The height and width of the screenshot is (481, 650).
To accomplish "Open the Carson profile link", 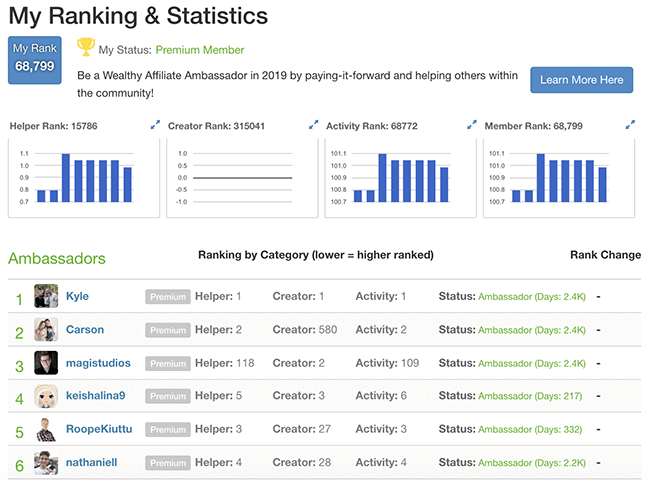I will pos(85,330).
